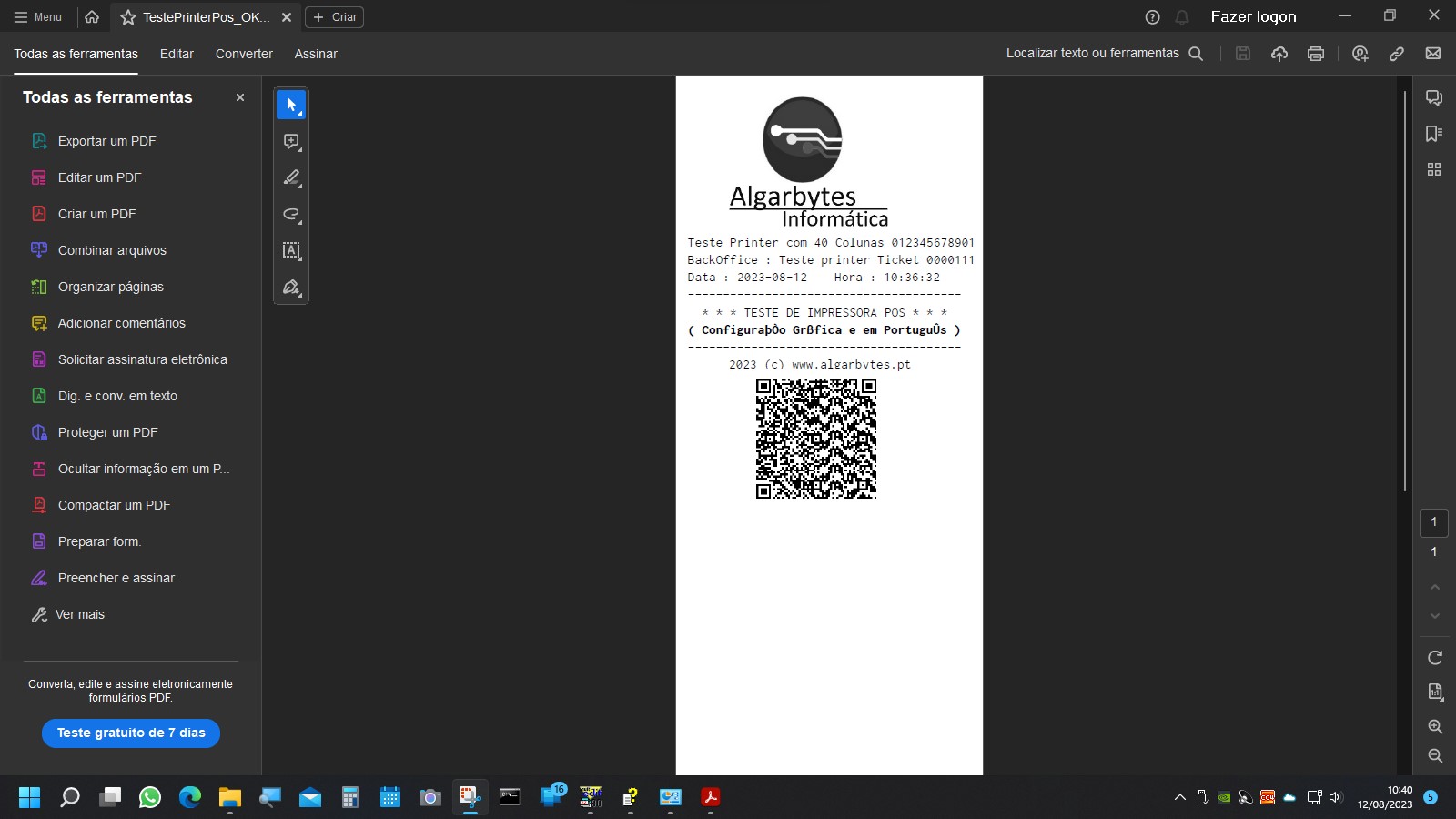Show page thumbnails grid panel
Viewport: 1456px width, 819px height.
(1434, 169)
